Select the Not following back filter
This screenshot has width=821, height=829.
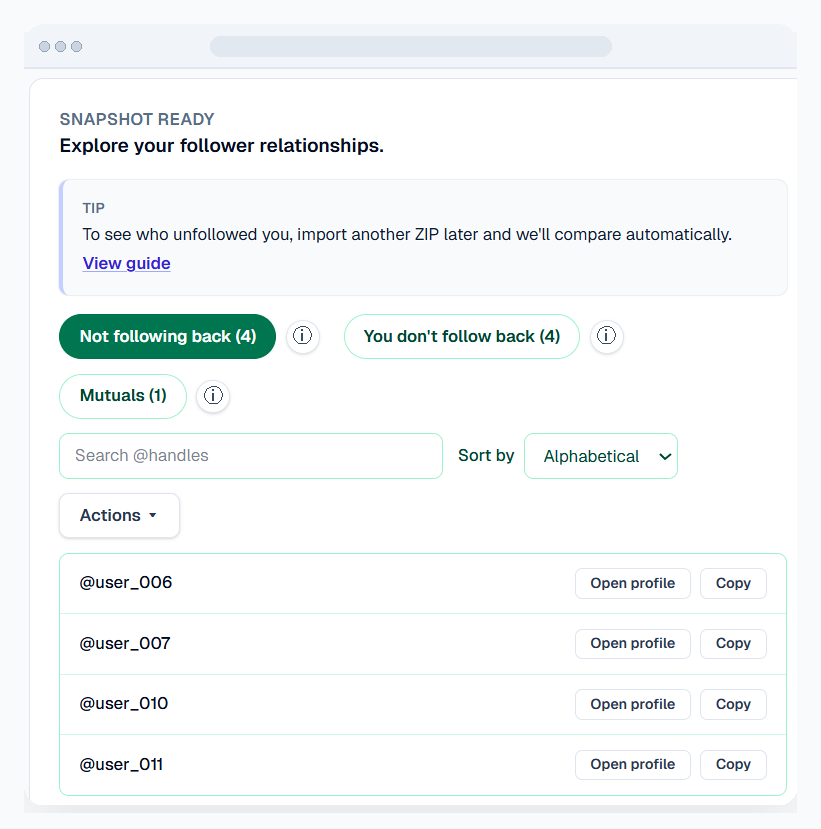[x=167, y=336]
